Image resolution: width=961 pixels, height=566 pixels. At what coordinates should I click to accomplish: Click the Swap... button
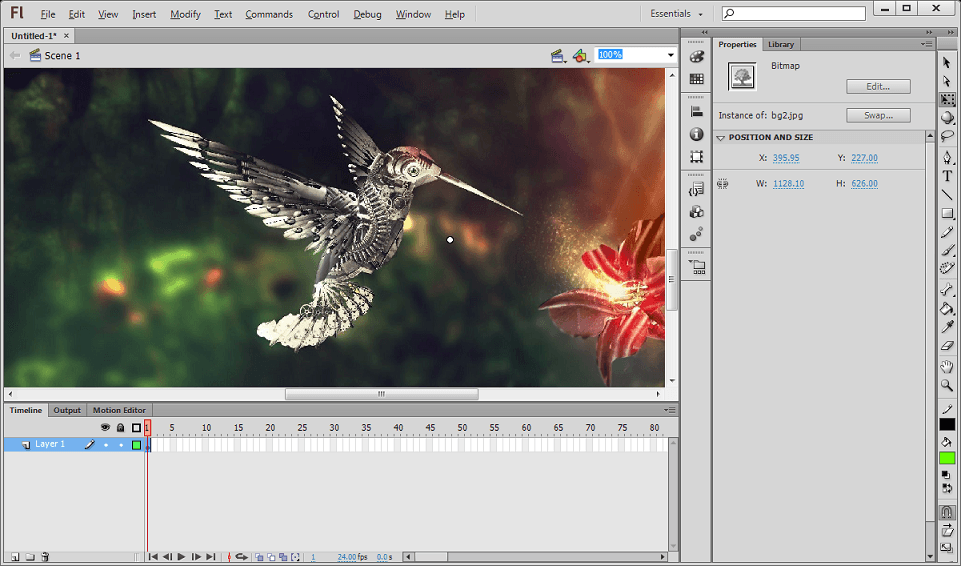tap(877, 116)
